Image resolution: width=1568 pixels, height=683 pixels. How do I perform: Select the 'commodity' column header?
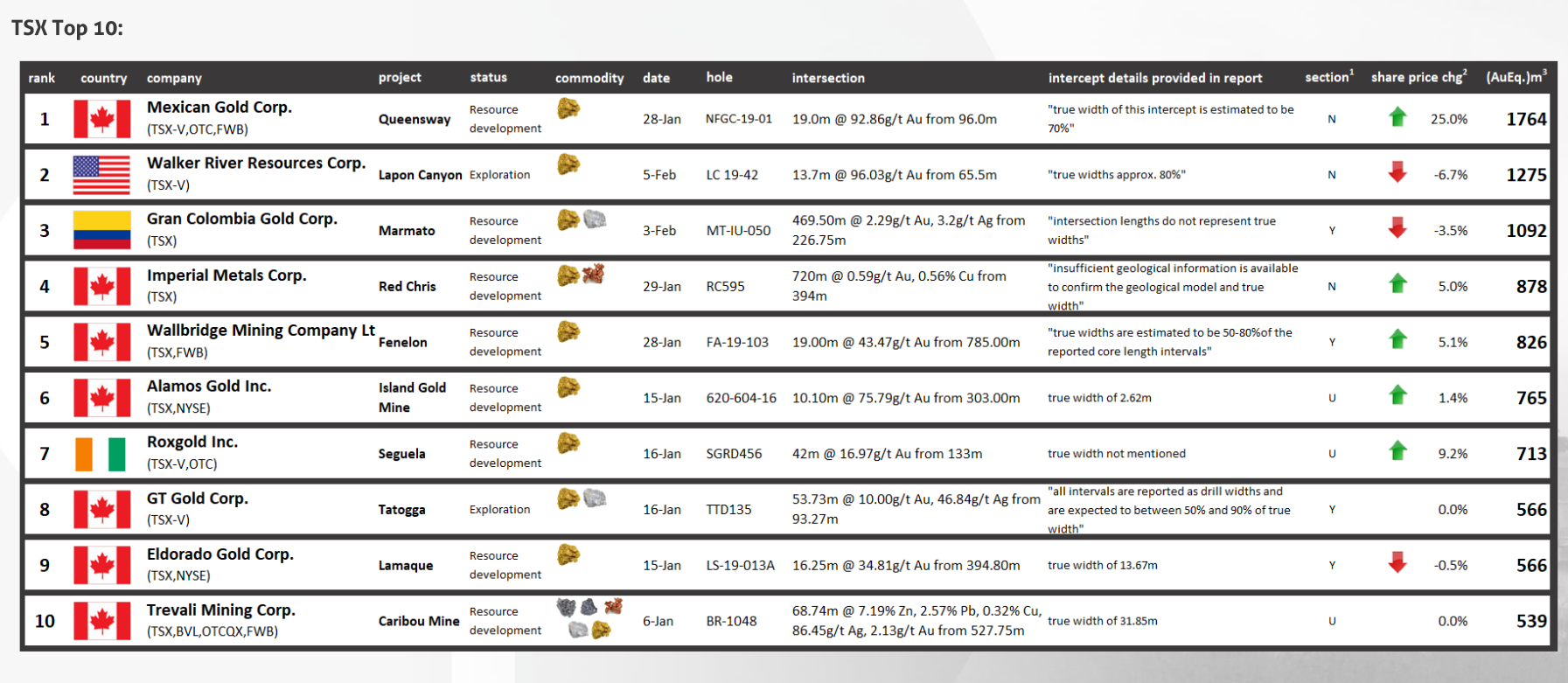coord(589,78)
